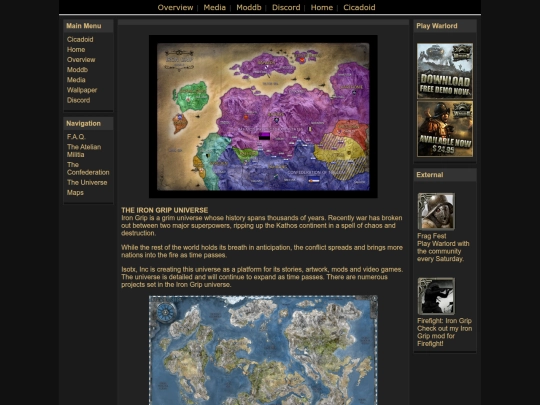This screenshot has width=540, height=405.
Task: Visit Moddb from the Main Menu sidebar
Action: [77, 70]
